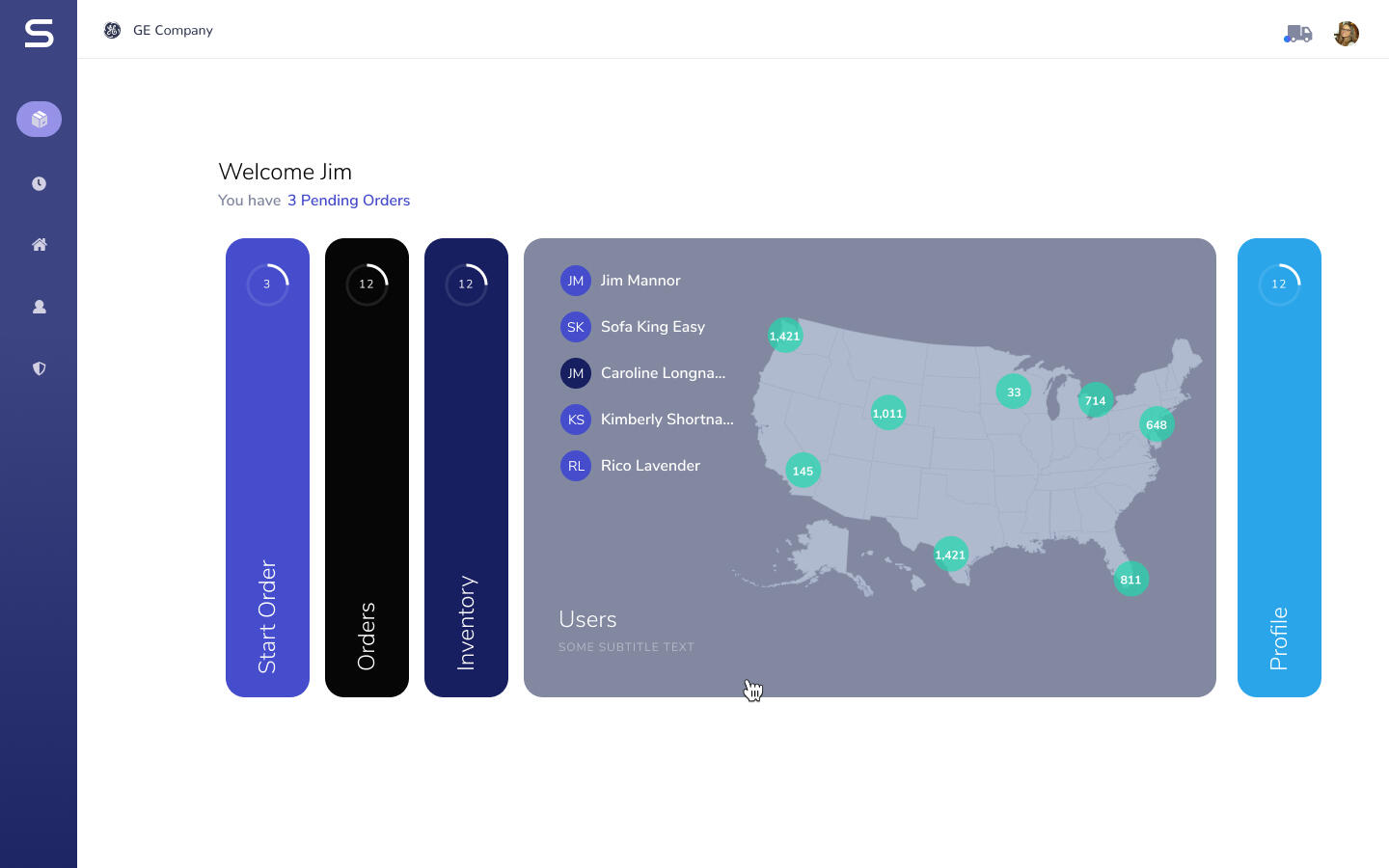Click the S logo in sidebar
Screen dimensions: 1389x868
(x=39, y=34)
